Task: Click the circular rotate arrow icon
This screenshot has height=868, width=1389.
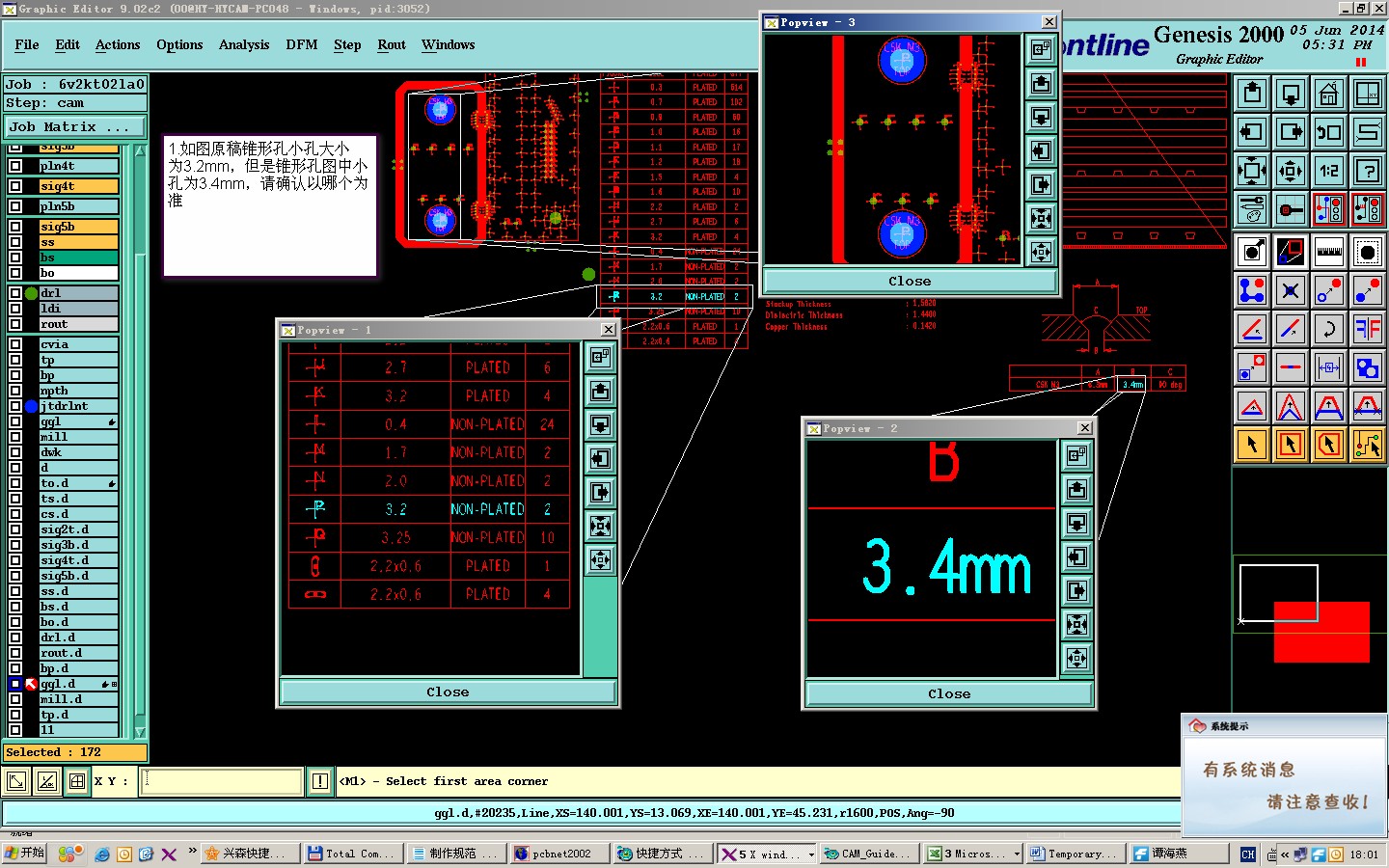Action: (x=1329, y=329)
